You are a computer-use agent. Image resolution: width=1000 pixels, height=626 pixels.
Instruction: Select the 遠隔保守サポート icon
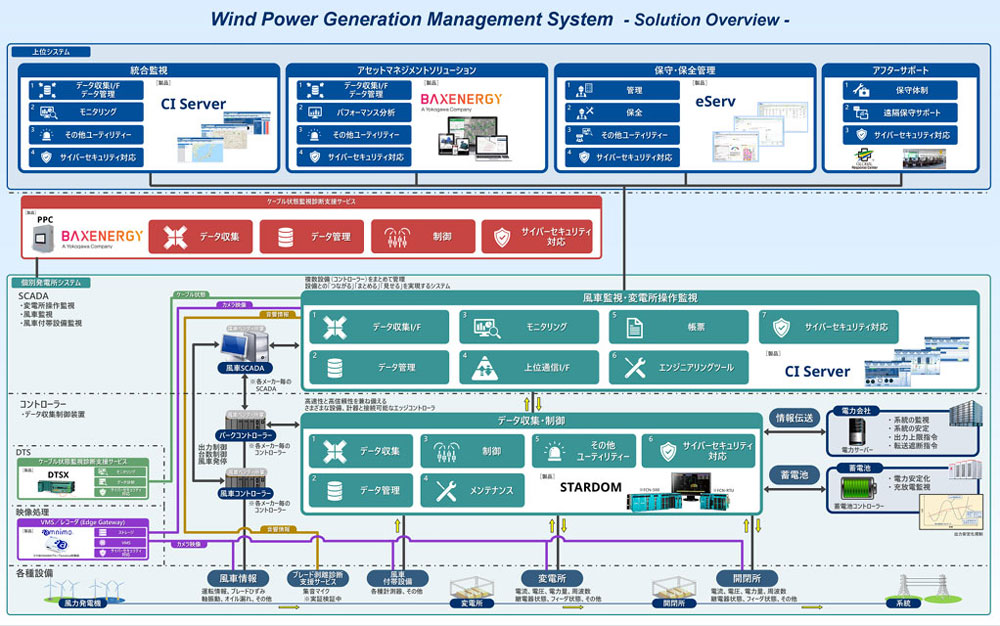point(861,113)
